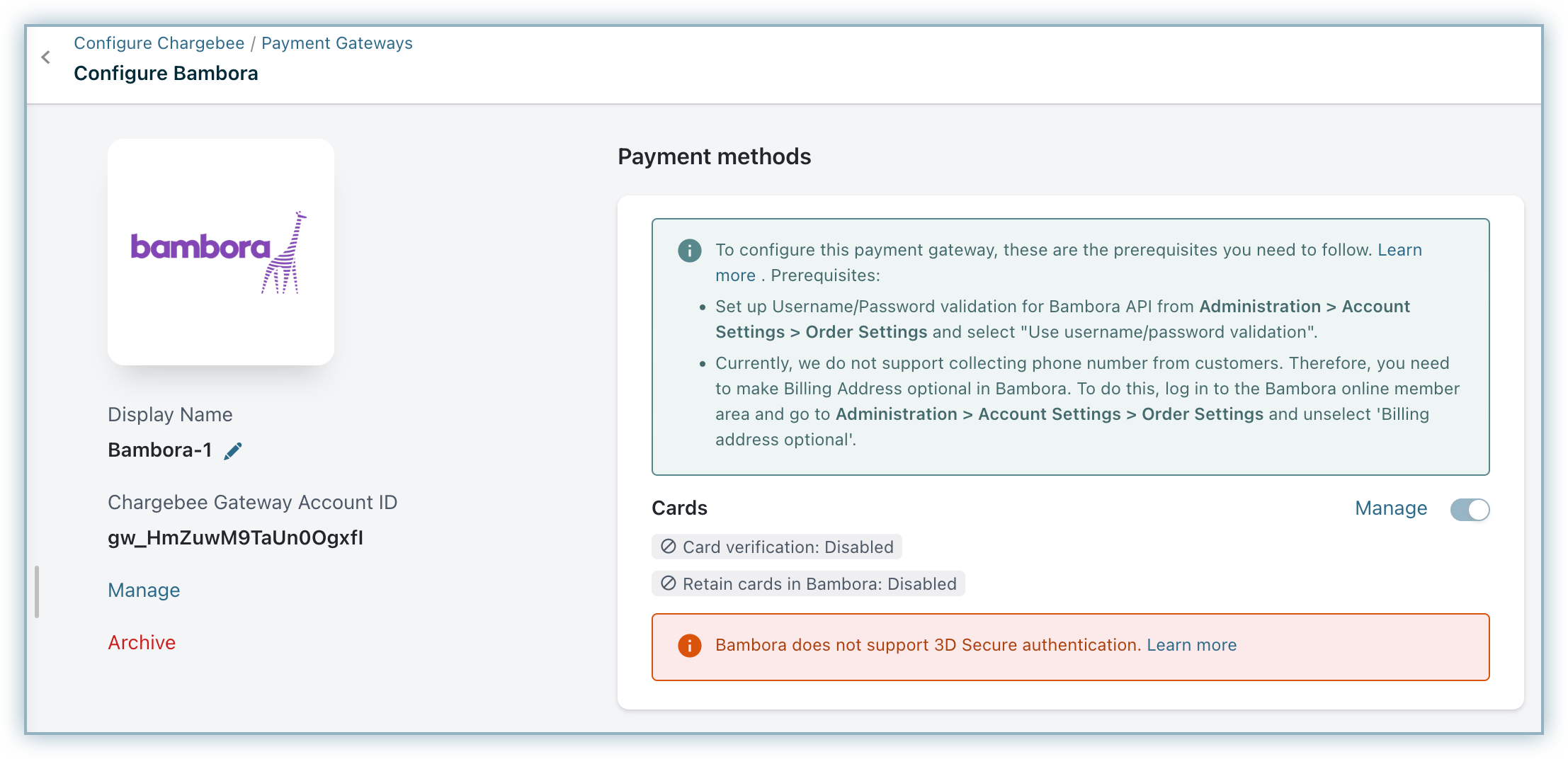Click the teal info icon in prerequisites box

tap(689, 251)
